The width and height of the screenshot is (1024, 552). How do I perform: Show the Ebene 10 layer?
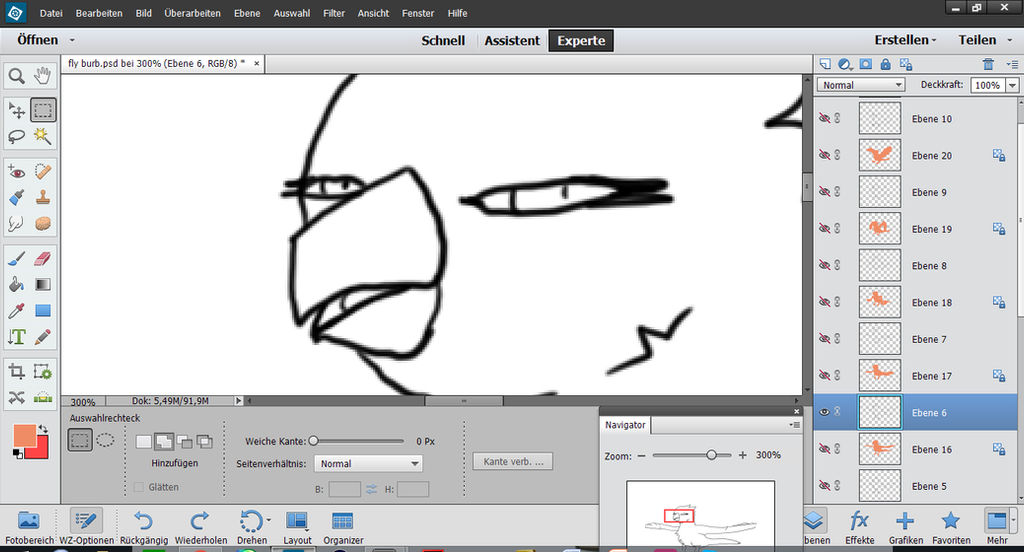point(824,119)
